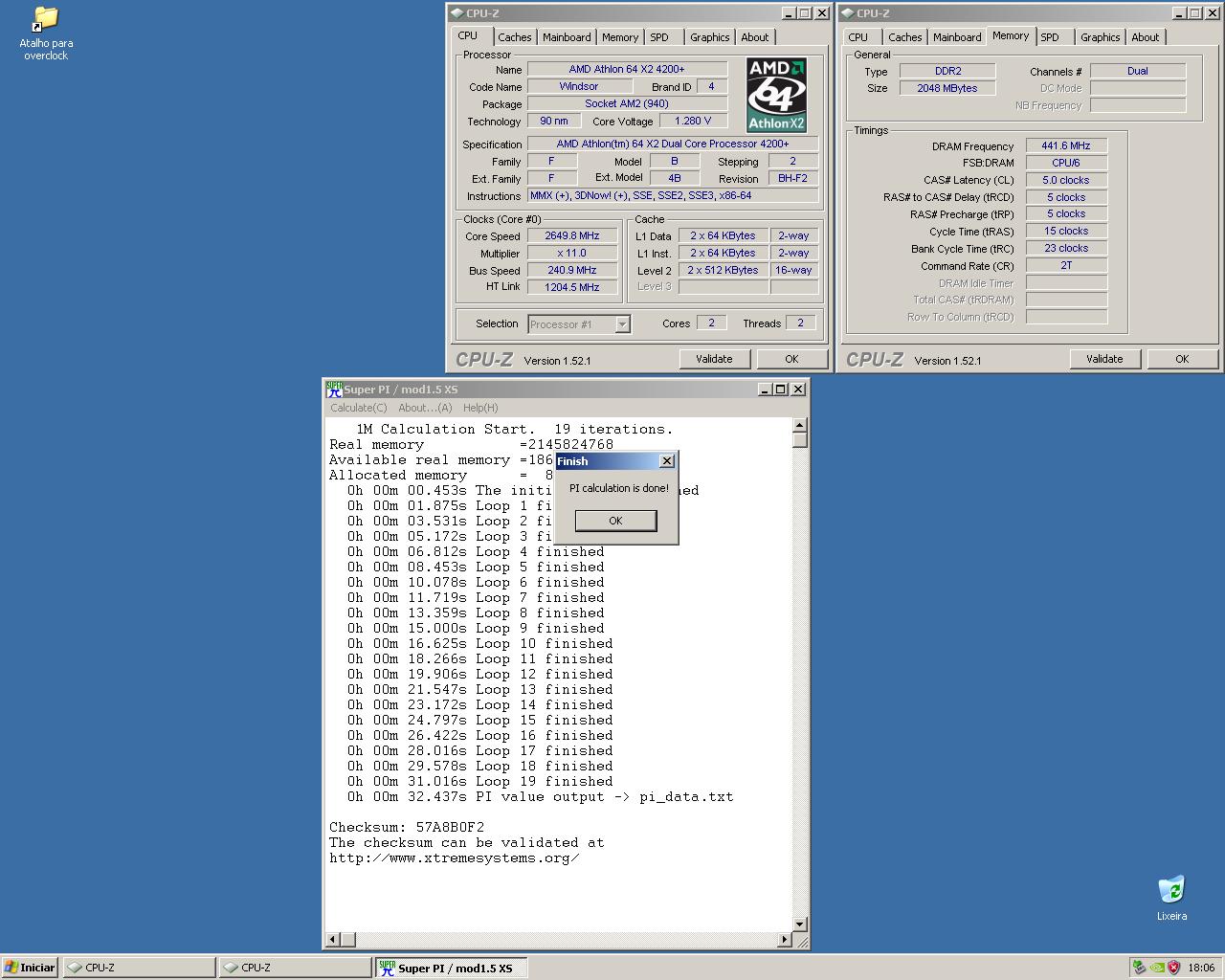Click Super PI horizontal scrollbar right arrow

pos(785,940)
